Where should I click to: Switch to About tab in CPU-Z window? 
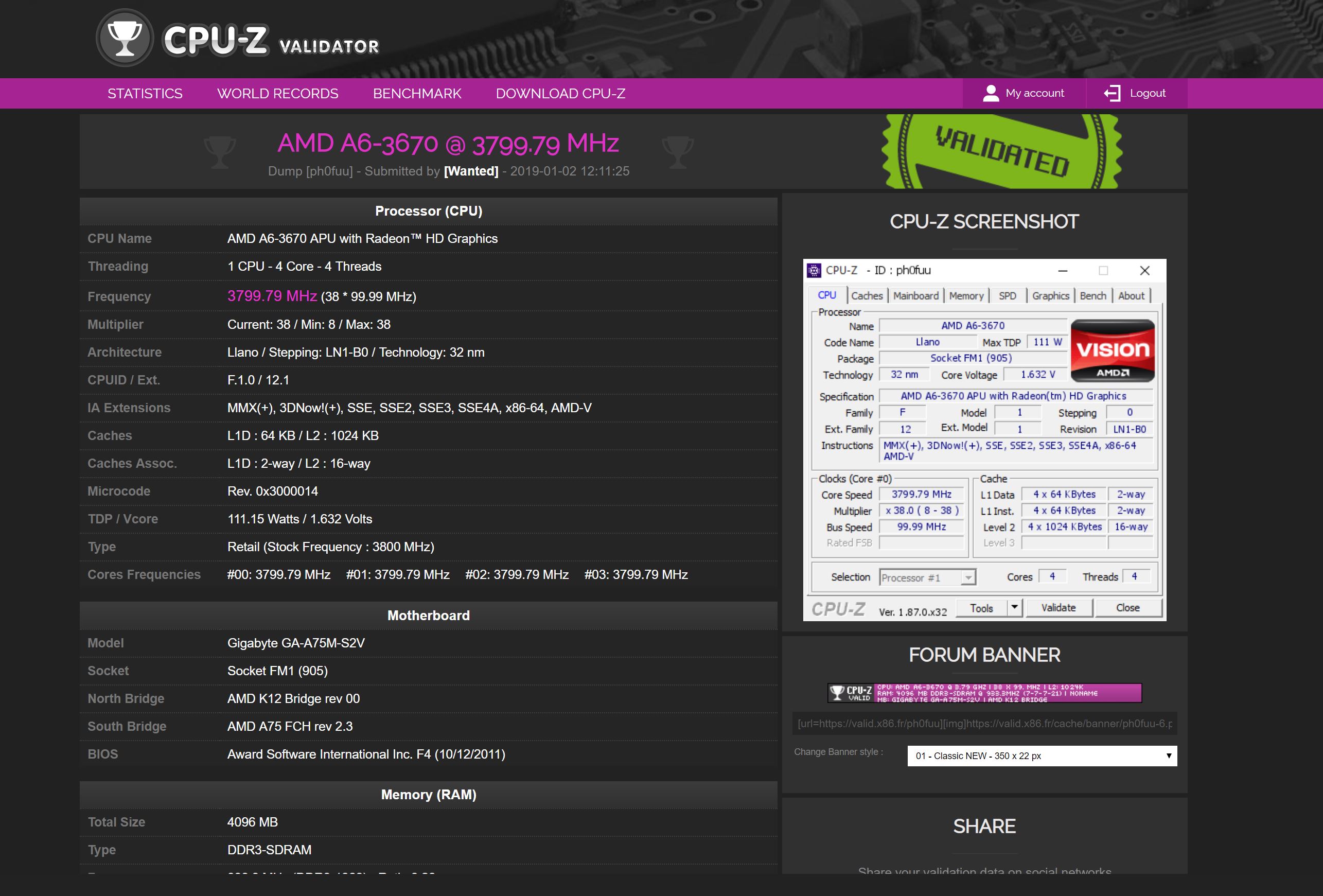point(1131,295)
